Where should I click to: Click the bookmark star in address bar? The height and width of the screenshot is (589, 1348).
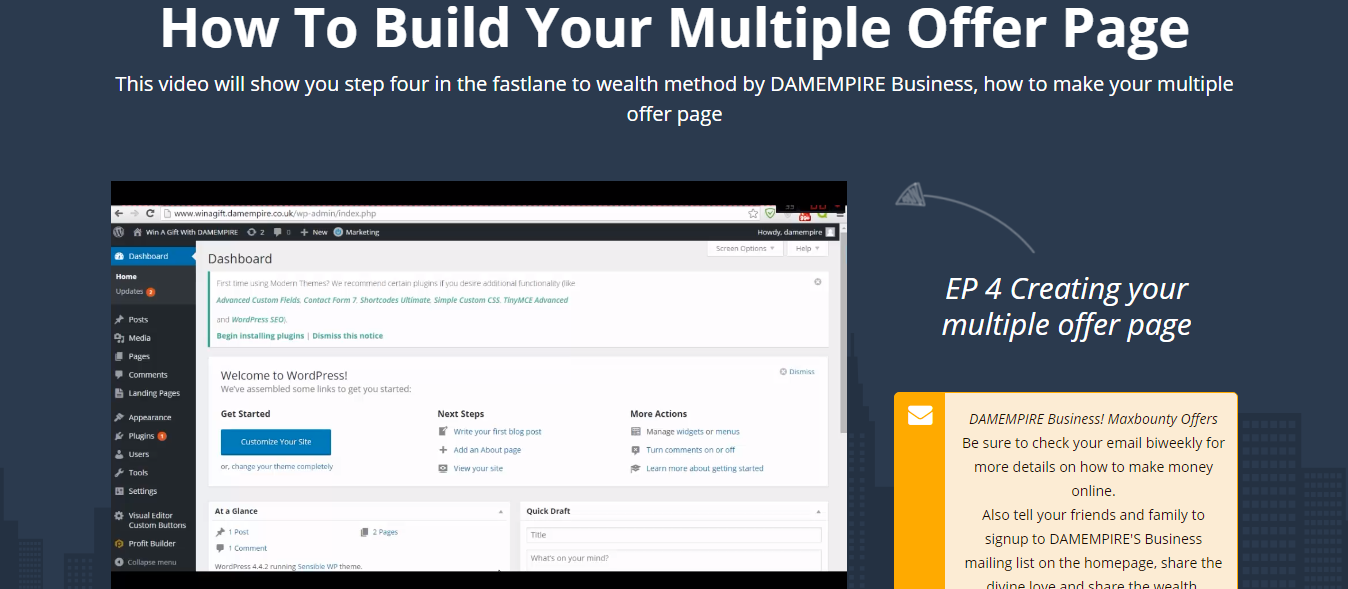753,213
